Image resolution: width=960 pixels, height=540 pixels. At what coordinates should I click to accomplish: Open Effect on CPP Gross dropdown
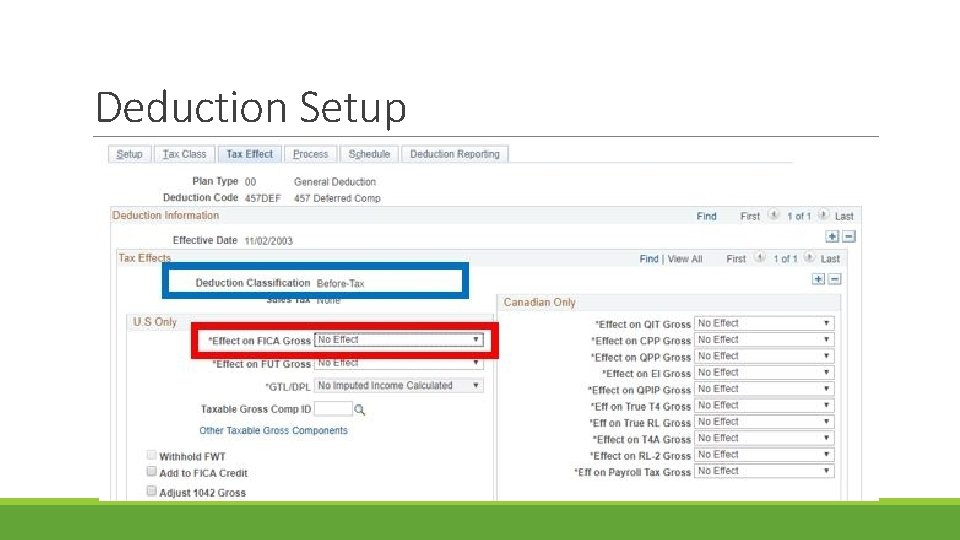[x=764, y=340]
